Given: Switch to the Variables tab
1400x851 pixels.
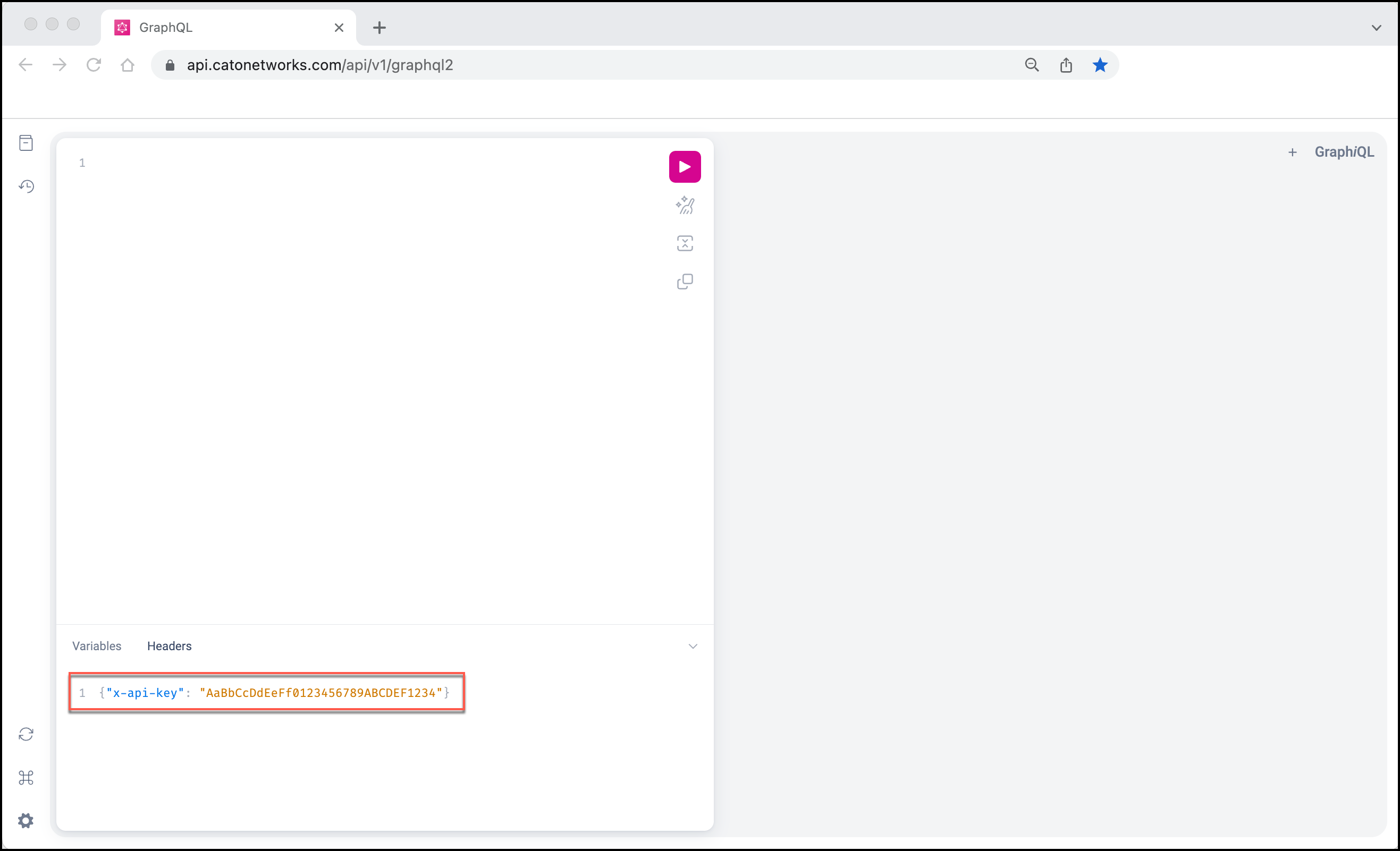Looking at the screenshot, I should (x=97, y=646).
